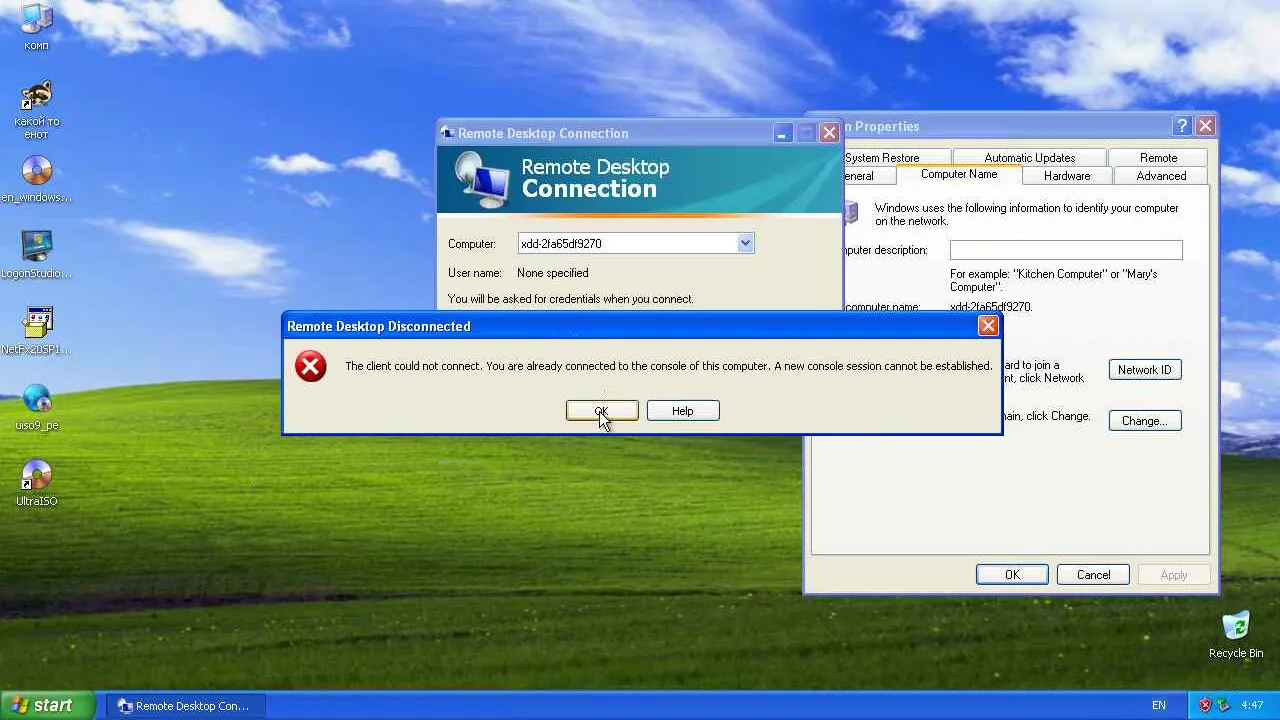The width and height of the screenshot is (1280, 720).
Task: Click the Computer description text field
Action: click(1066, 250)
